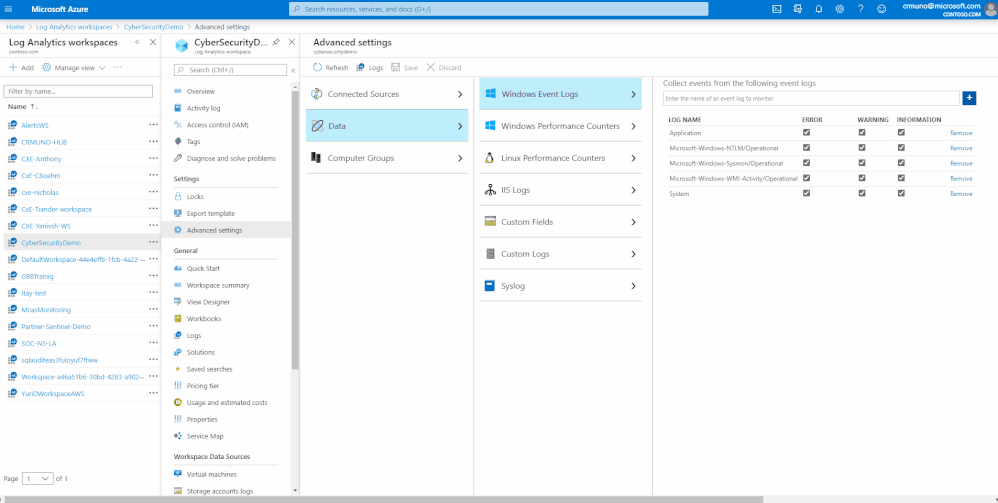
Task: Click the Refresh button in Advanced settings
Action: point(330,67)
